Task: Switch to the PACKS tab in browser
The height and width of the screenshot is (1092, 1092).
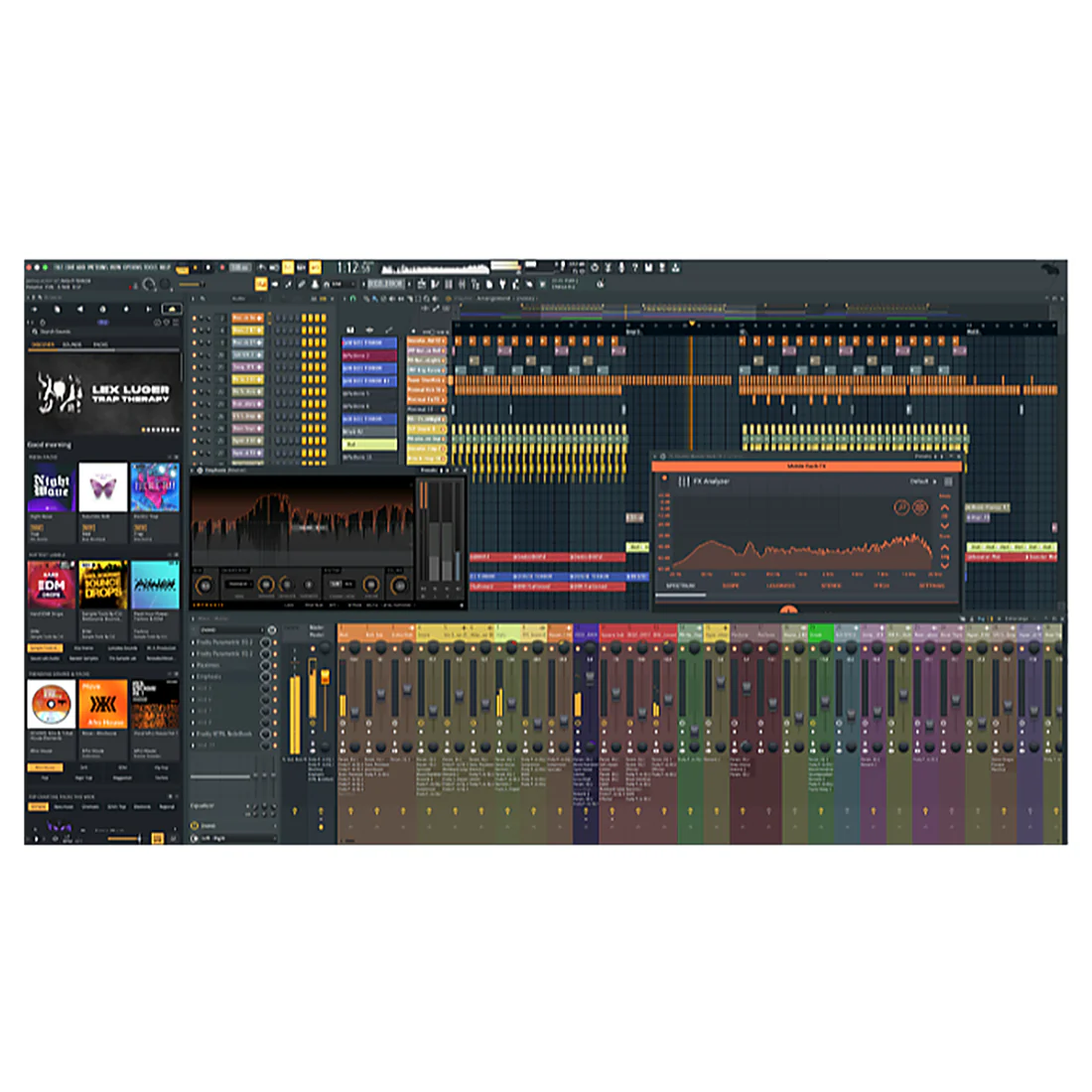Action: click(x=100, y=344)
